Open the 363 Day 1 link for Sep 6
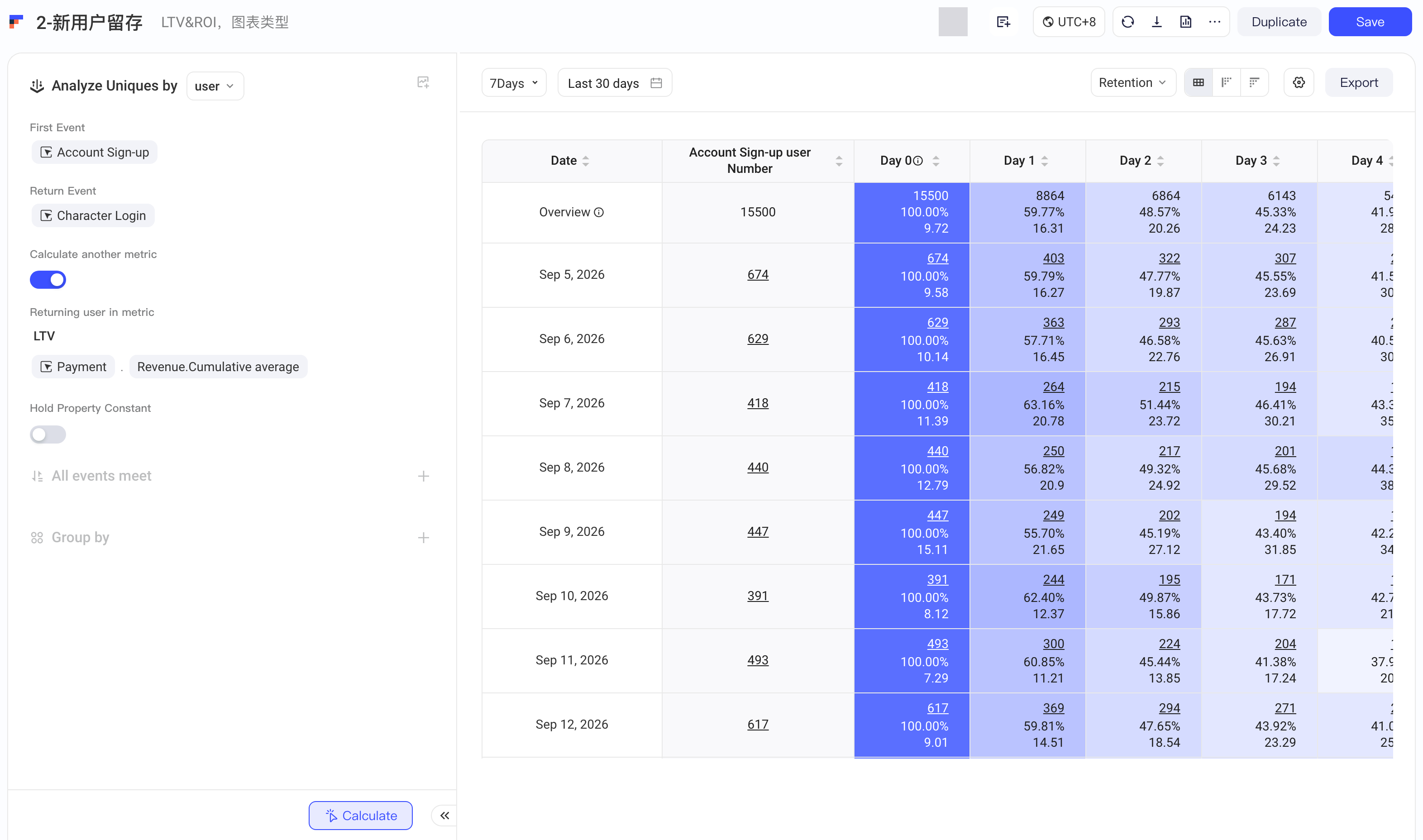The width and height of the screenshot is (1423, 840). click(1053, 323)
